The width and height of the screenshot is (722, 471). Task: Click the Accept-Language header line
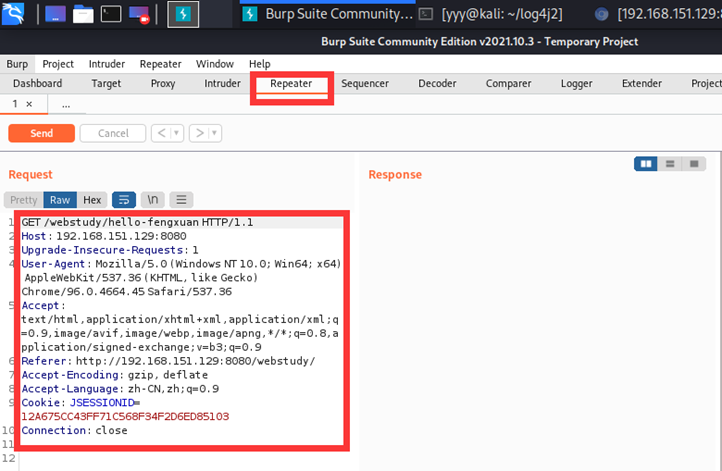pos(120,389)
